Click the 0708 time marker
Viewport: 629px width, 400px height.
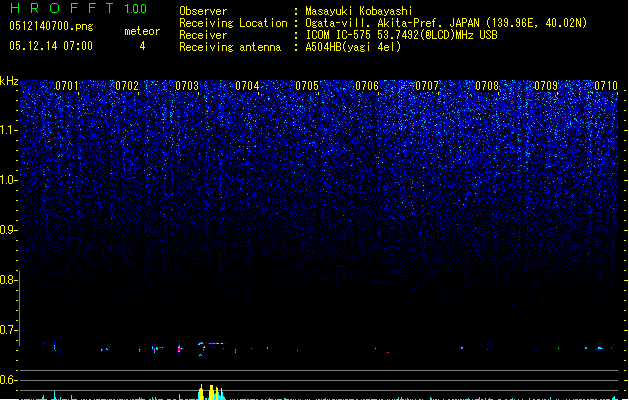[487, 86]
